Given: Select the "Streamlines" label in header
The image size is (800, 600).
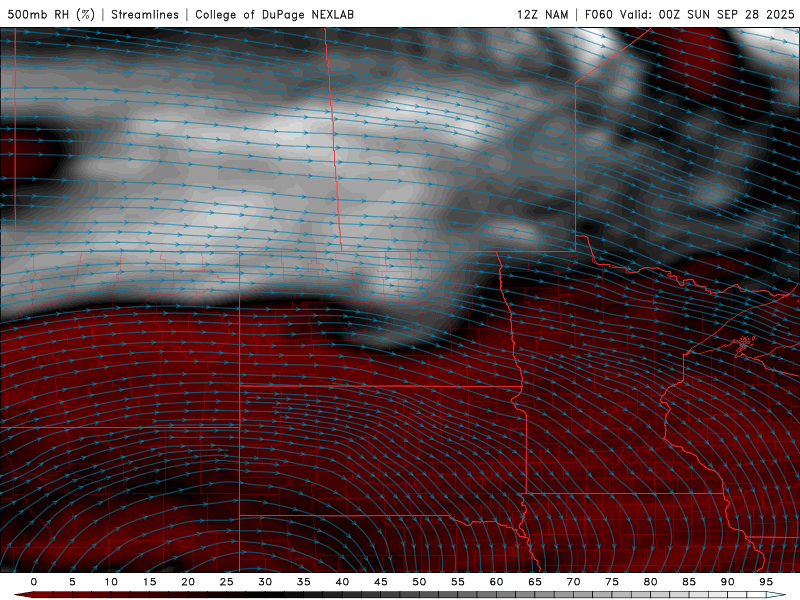Looking at the screenshot, I should (145, 14).
